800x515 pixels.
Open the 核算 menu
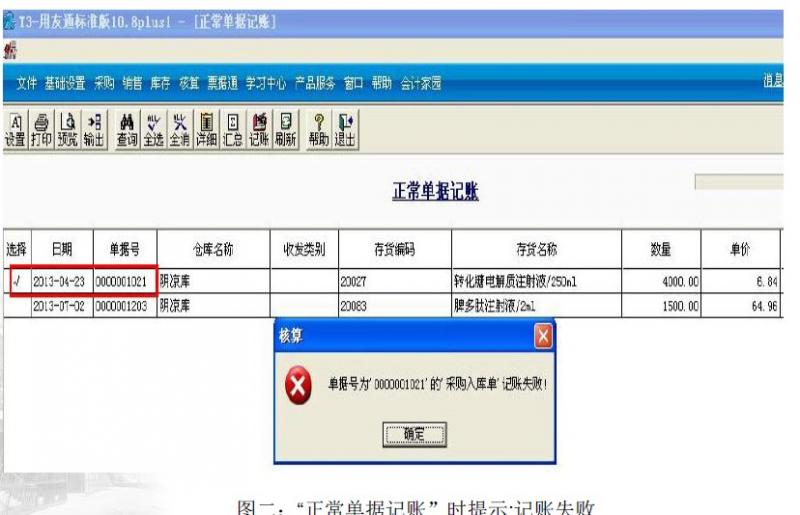pos(189,83)
